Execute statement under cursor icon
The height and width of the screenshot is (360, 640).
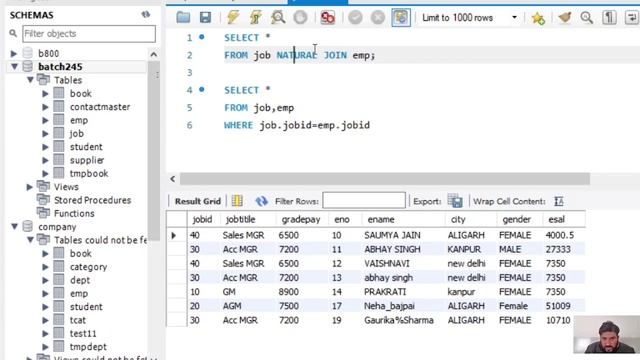pyautogui.click(x=256, y=18)
